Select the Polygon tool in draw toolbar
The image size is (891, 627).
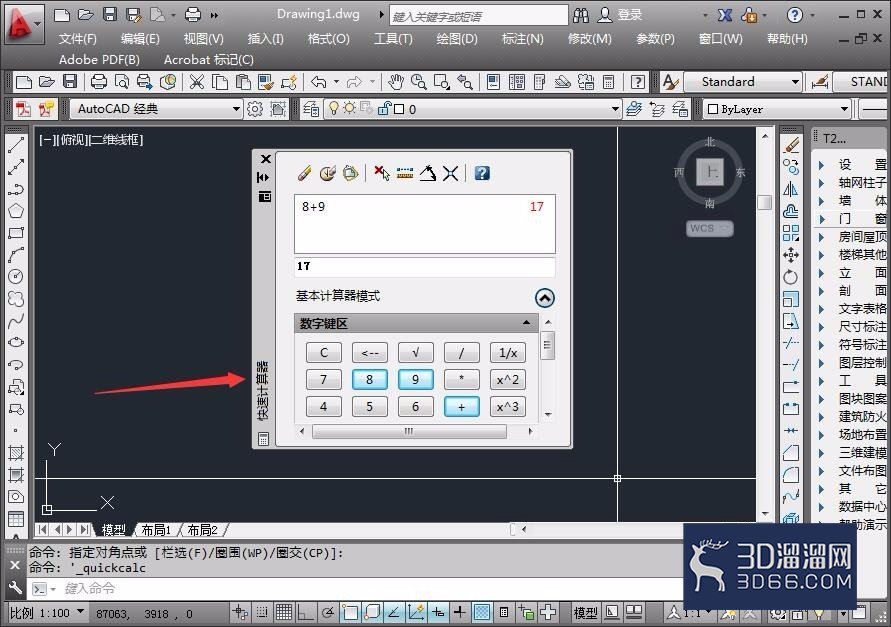point(15,211)
